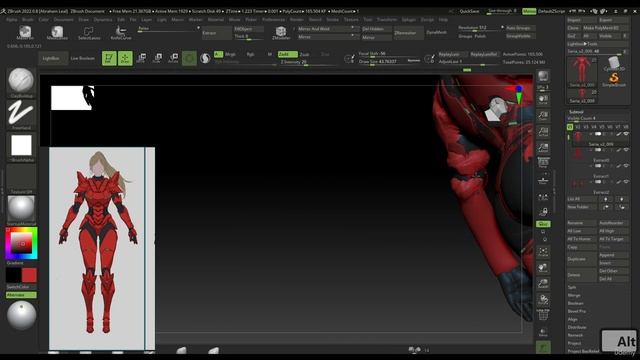Image resolution: width=640 pixels, height=360 pixels.
Task: Open the Material menu
Action: pyautogui.click(x=216, y=20)
